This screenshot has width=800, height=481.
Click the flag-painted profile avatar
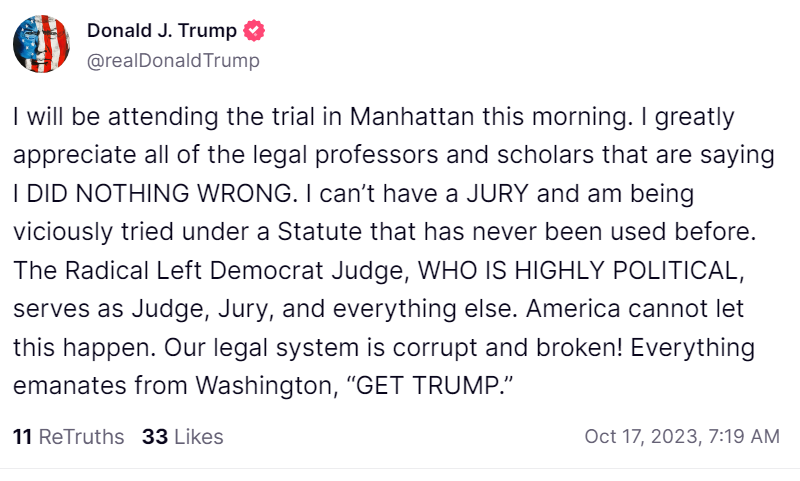click(41, 45)
